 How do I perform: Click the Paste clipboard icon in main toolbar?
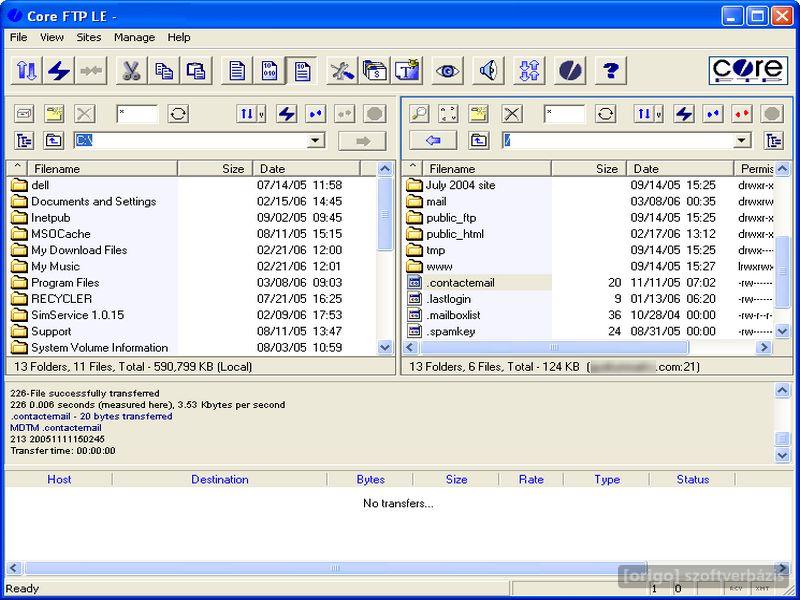click(x=196, y=70)
